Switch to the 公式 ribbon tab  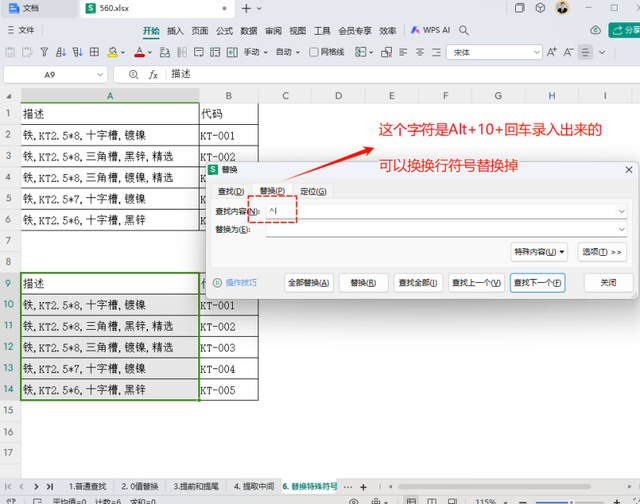click(224, 31)
